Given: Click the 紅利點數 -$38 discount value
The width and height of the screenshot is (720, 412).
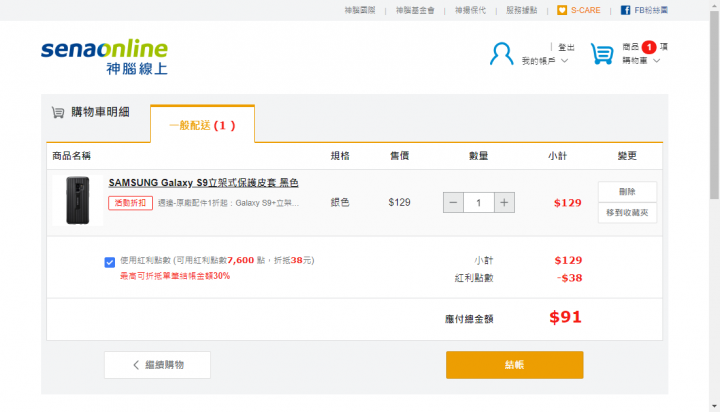Looking at the screenshot, I should point(569,278).
